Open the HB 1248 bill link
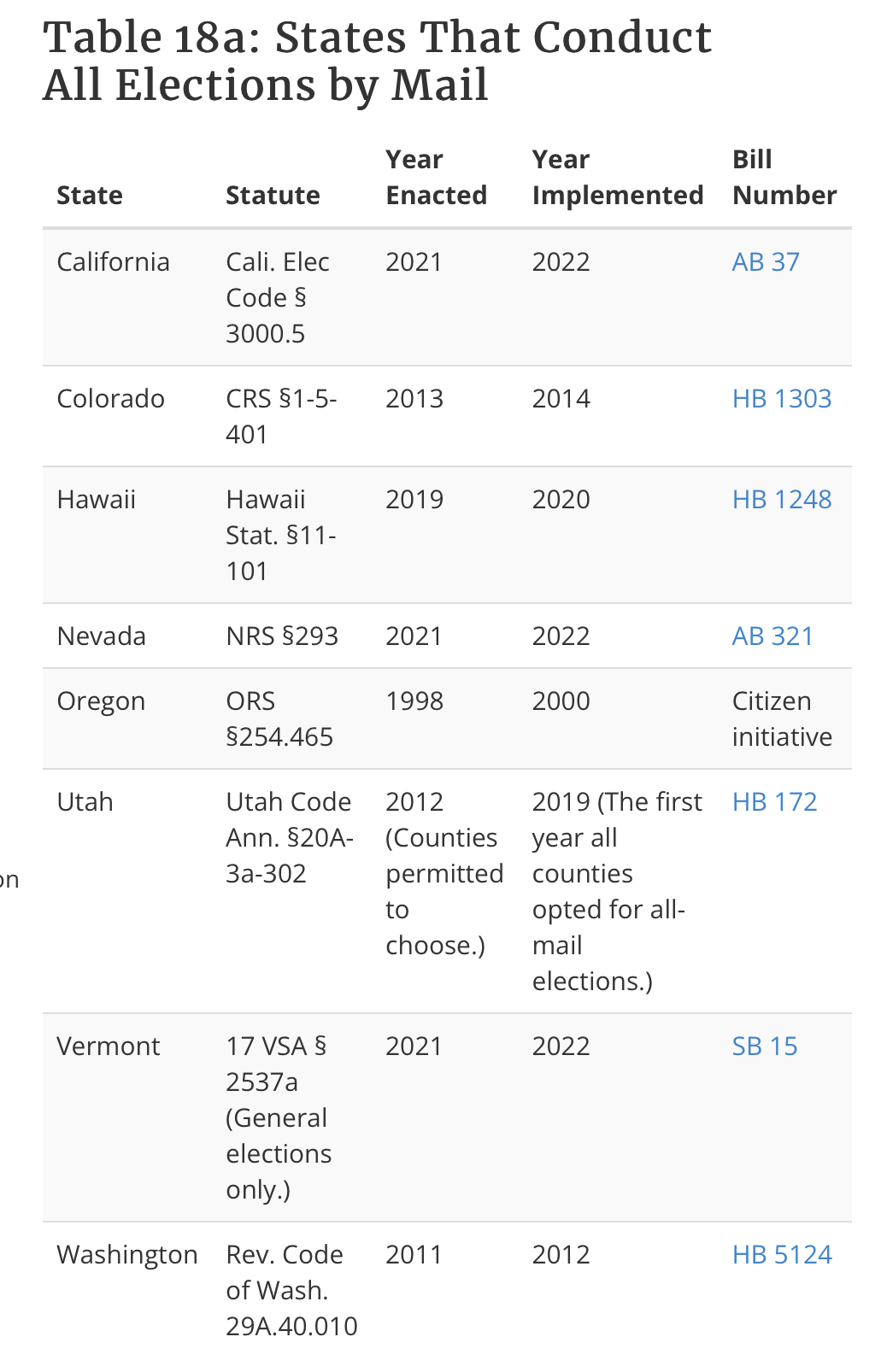 coord(782,499)
